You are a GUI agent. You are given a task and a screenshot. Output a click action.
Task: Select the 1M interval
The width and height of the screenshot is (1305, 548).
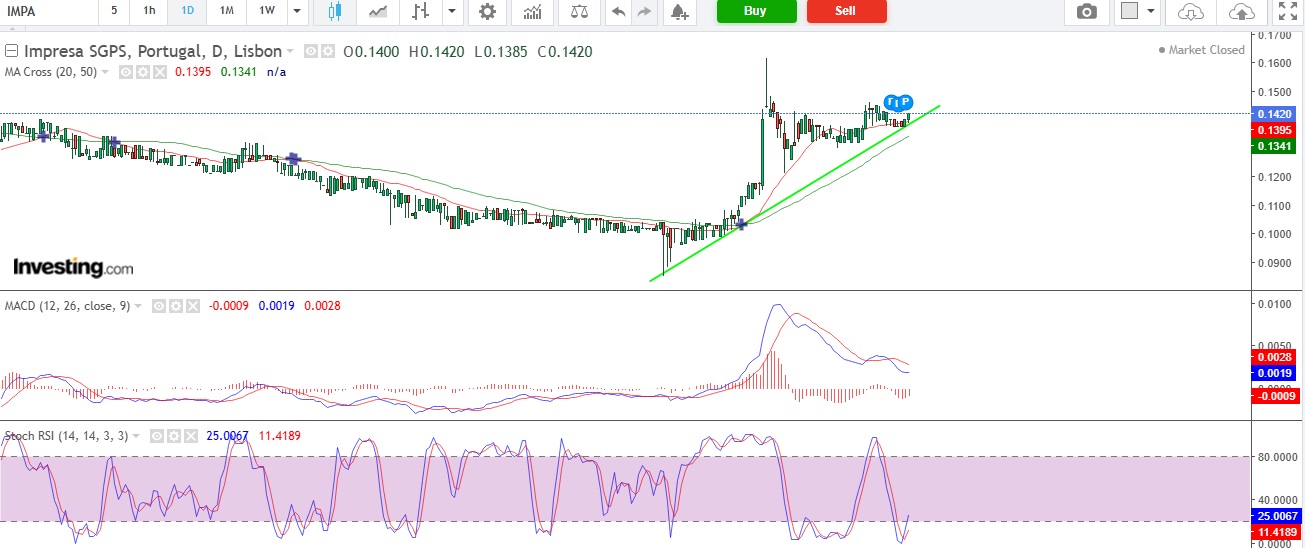(227, 12)
